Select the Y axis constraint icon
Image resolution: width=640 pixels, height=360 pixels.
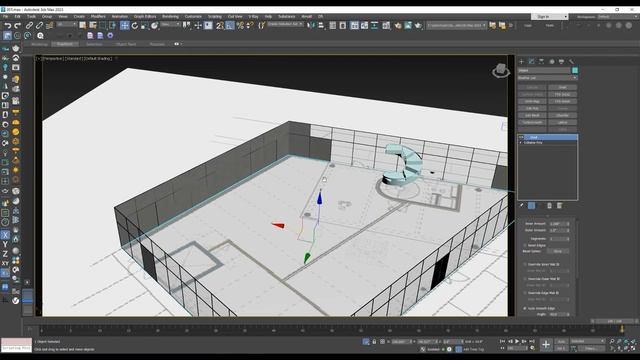coord(5,244)
